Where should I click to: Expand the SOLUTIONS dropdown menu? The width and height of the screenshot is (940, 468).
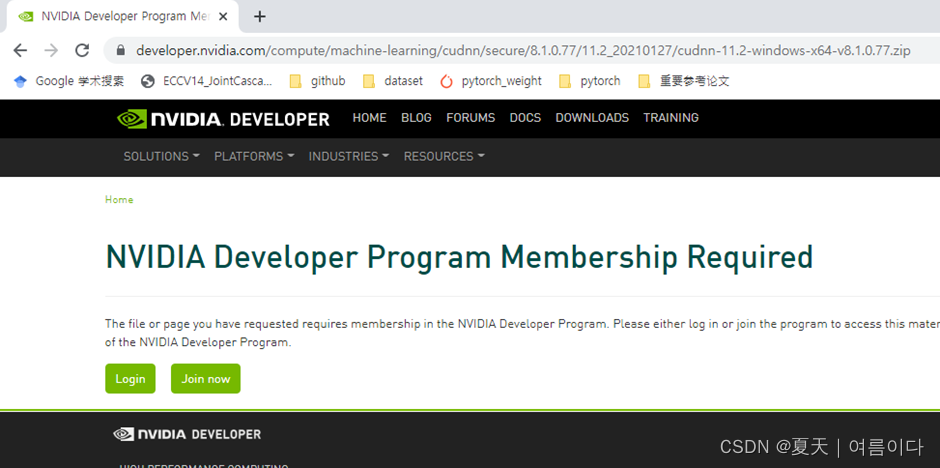pos(161,156)
